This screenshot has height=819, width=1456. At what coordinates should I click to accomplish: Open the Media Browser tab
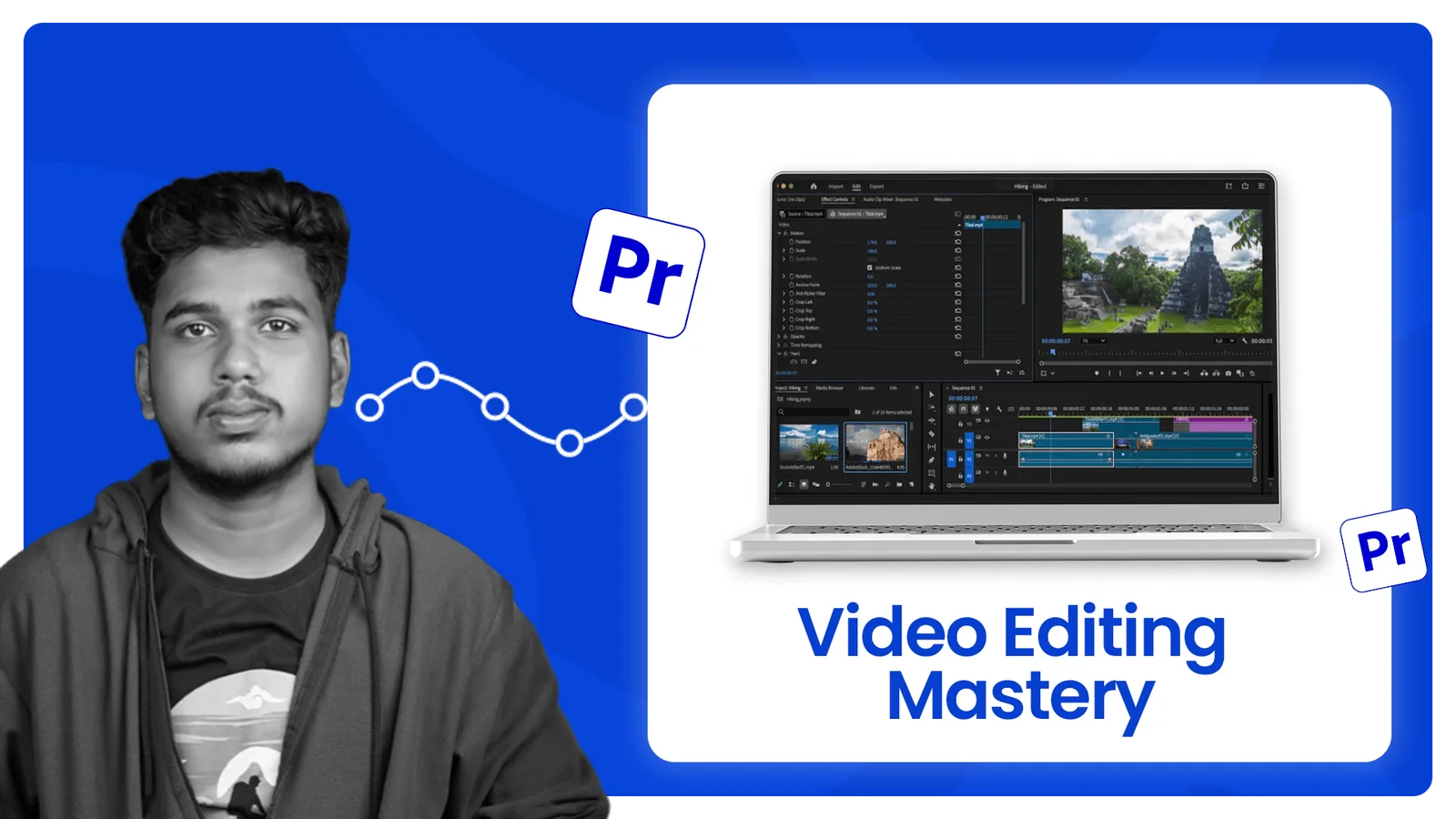tap(829, 388)
